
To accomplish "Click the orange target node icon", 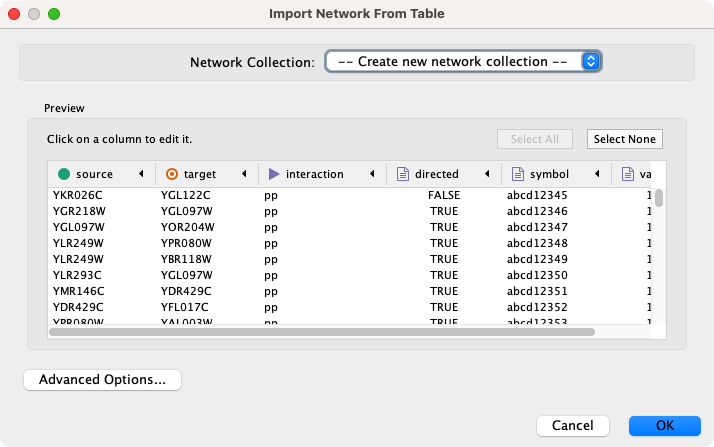I will tap(172, 174).
